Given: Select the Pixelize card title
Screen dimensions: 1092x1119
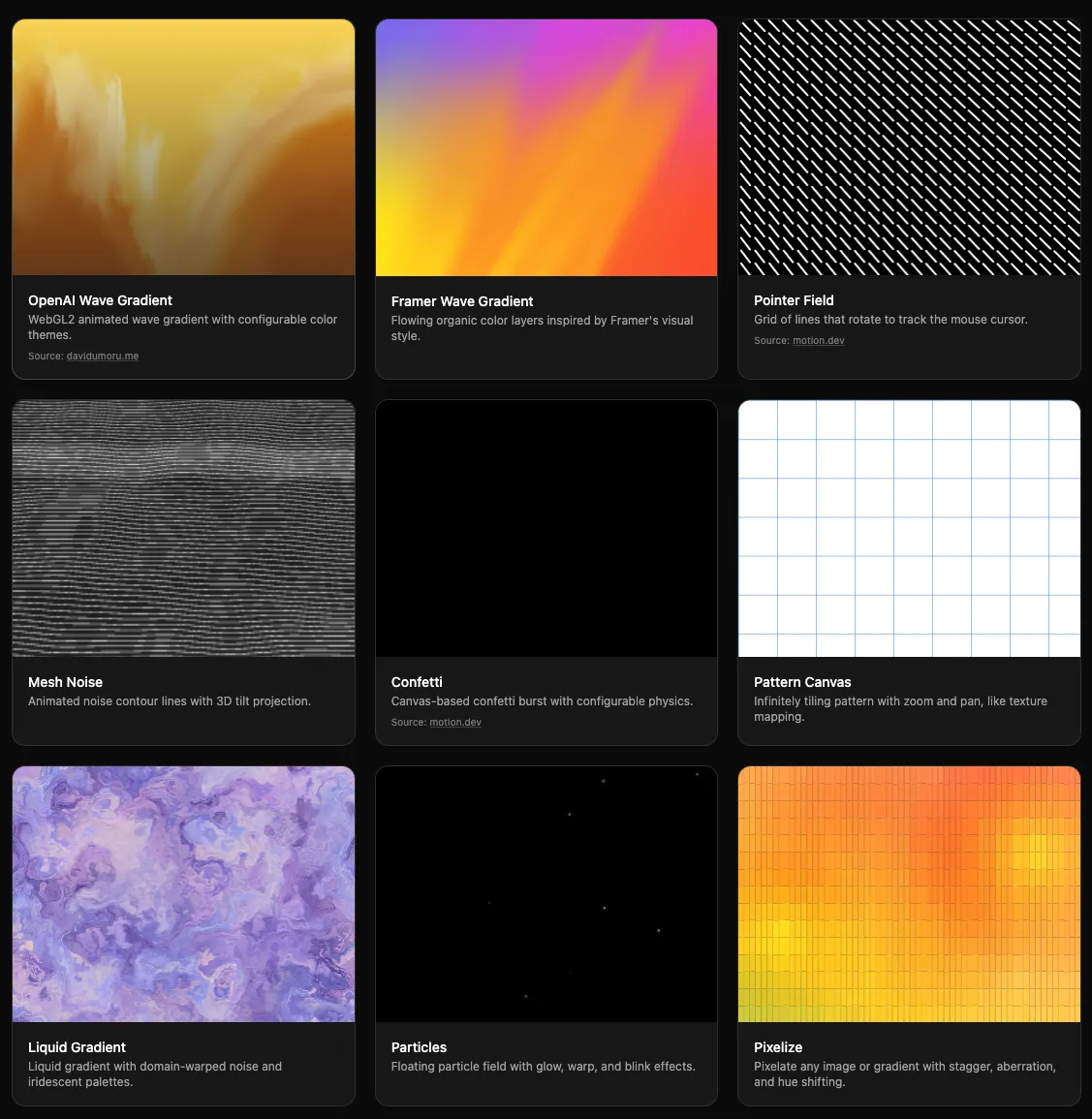Looking at the screenshot, I should pos(778,1047).
